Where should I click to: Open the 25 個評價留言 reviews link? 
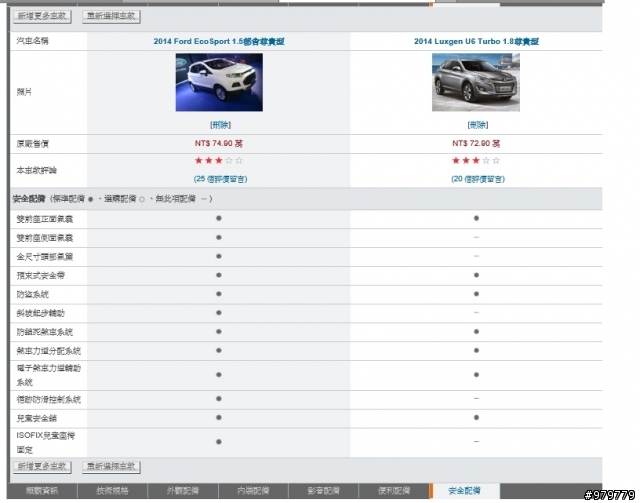[220, 179]
